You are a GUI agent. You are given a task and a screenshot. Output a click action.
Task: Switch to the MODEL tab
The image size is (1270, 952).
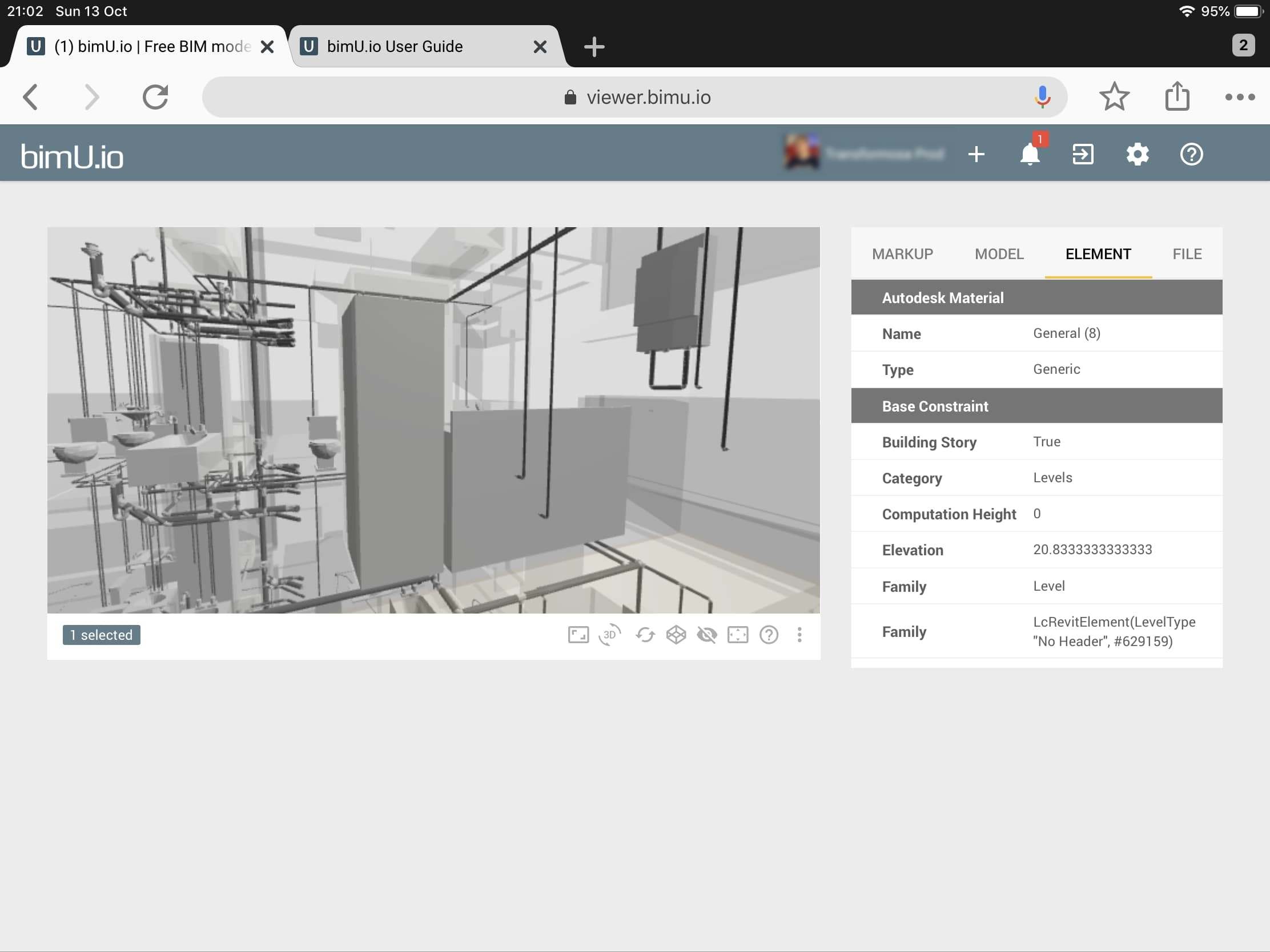pyautogui.click(x=999, y=253)
